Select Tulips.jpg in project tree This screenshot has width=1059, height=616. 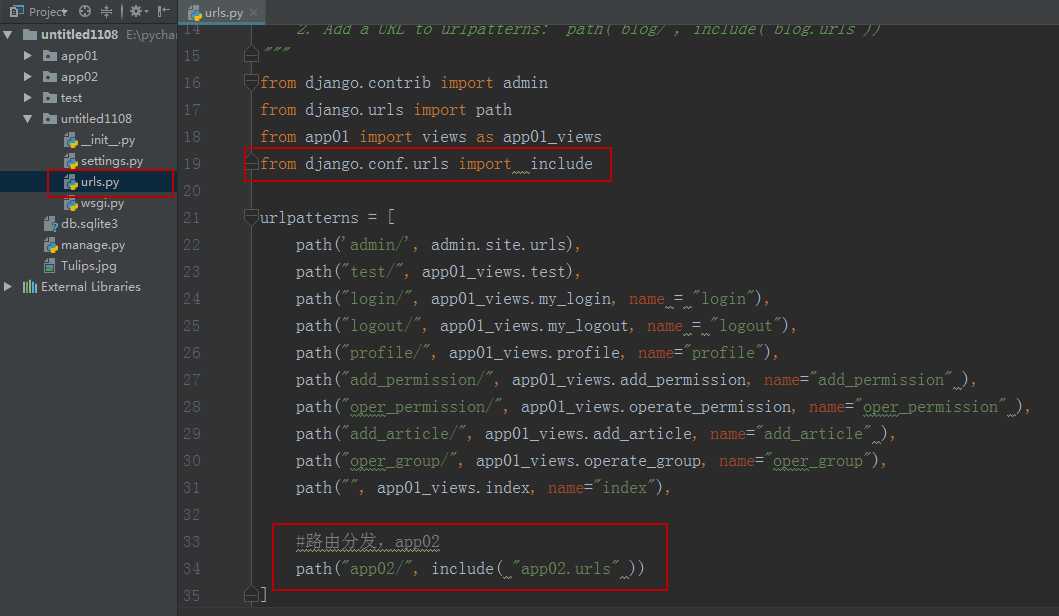(x=88, y=265)
